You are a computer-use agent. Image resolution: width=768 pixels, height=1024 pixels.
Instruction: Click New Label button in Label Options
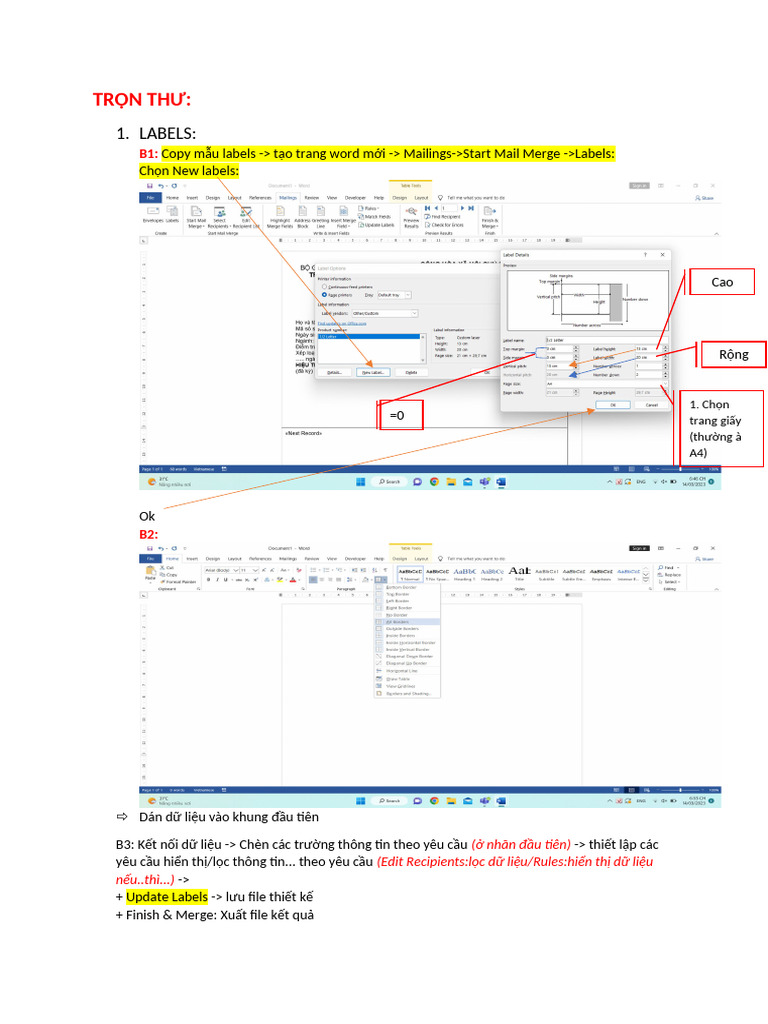[373, 372]
